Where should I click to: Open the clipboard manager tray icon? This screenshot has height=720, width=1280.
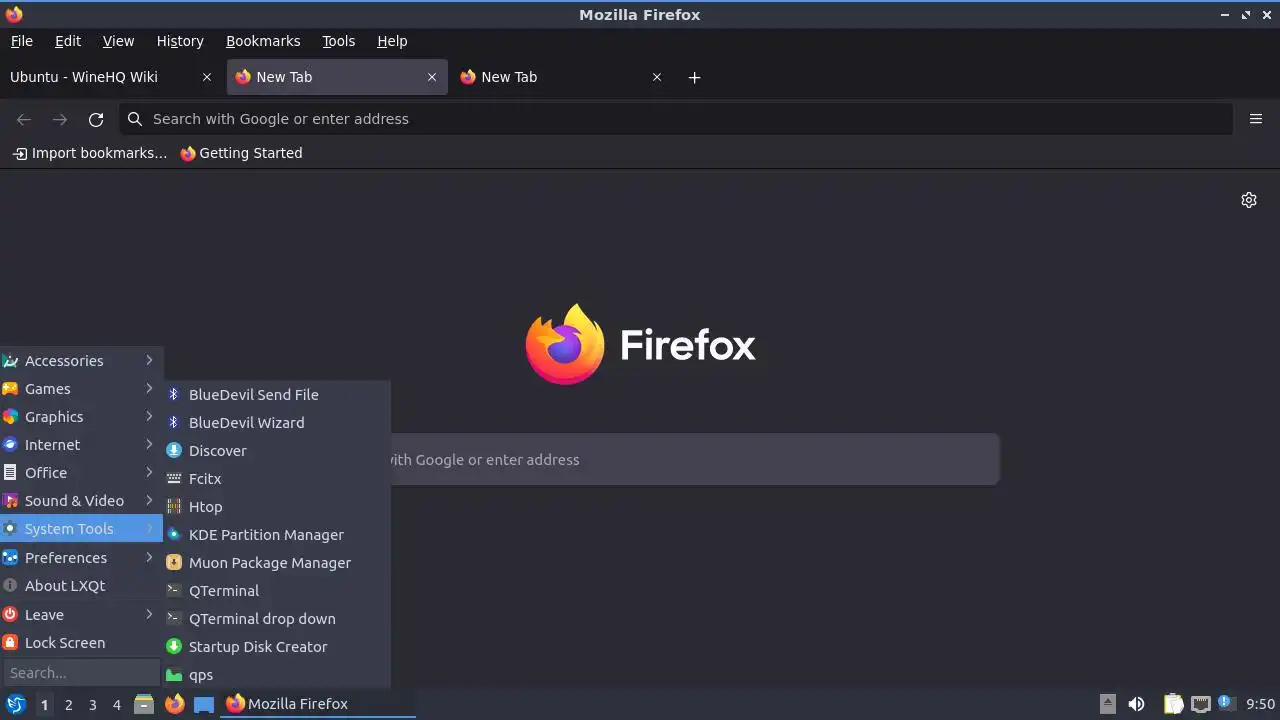pyautogui.click(x=1174, y=704)
